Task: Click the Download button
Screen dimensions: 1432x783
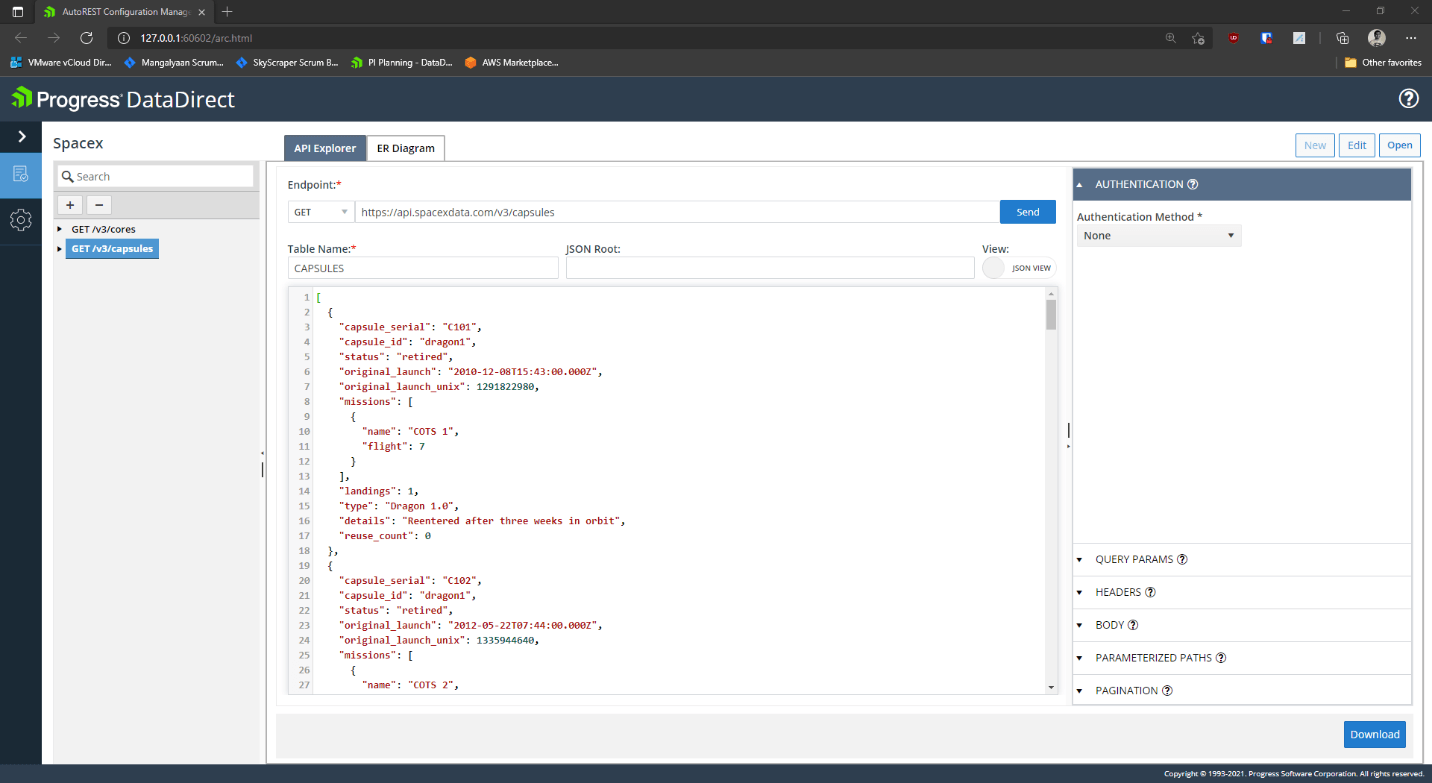Action: tap(1374, 734)
